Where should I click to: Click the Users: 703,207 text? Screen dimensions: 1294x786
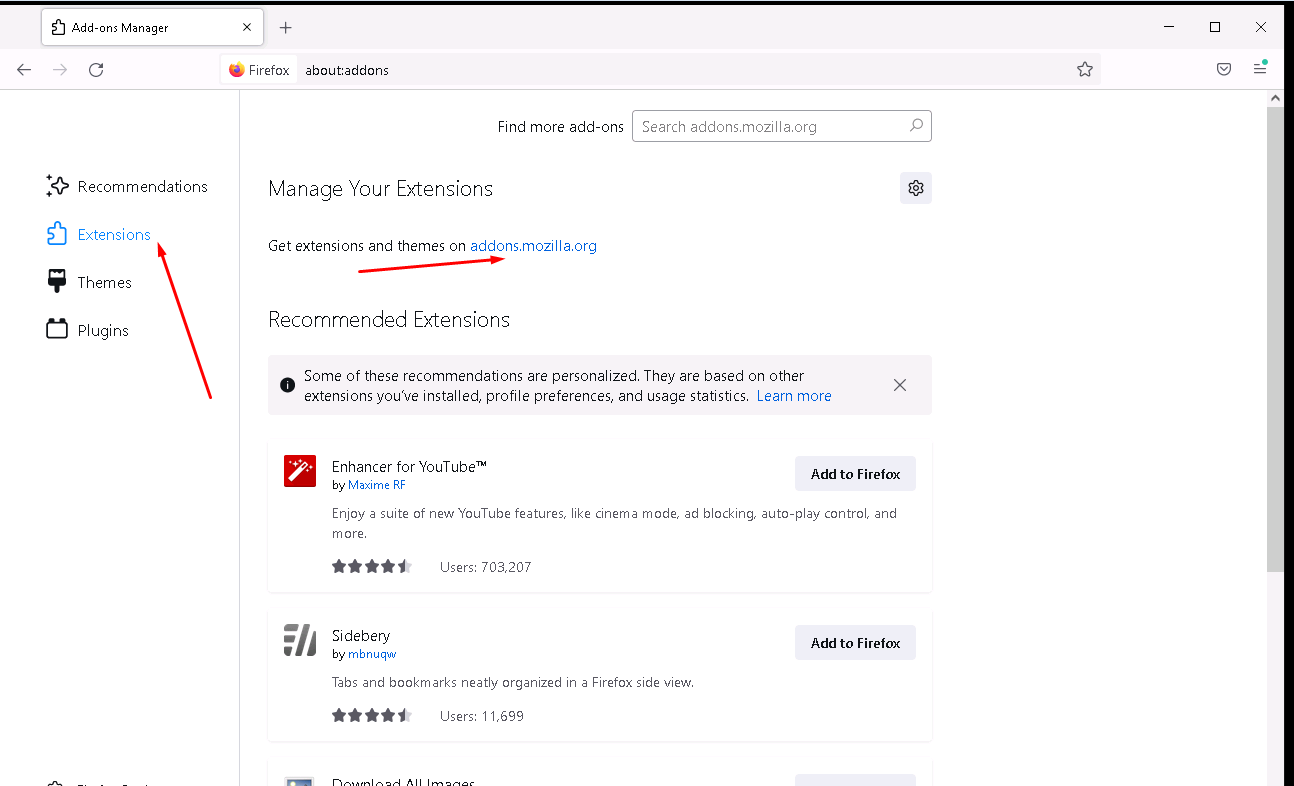coord(486,567)
